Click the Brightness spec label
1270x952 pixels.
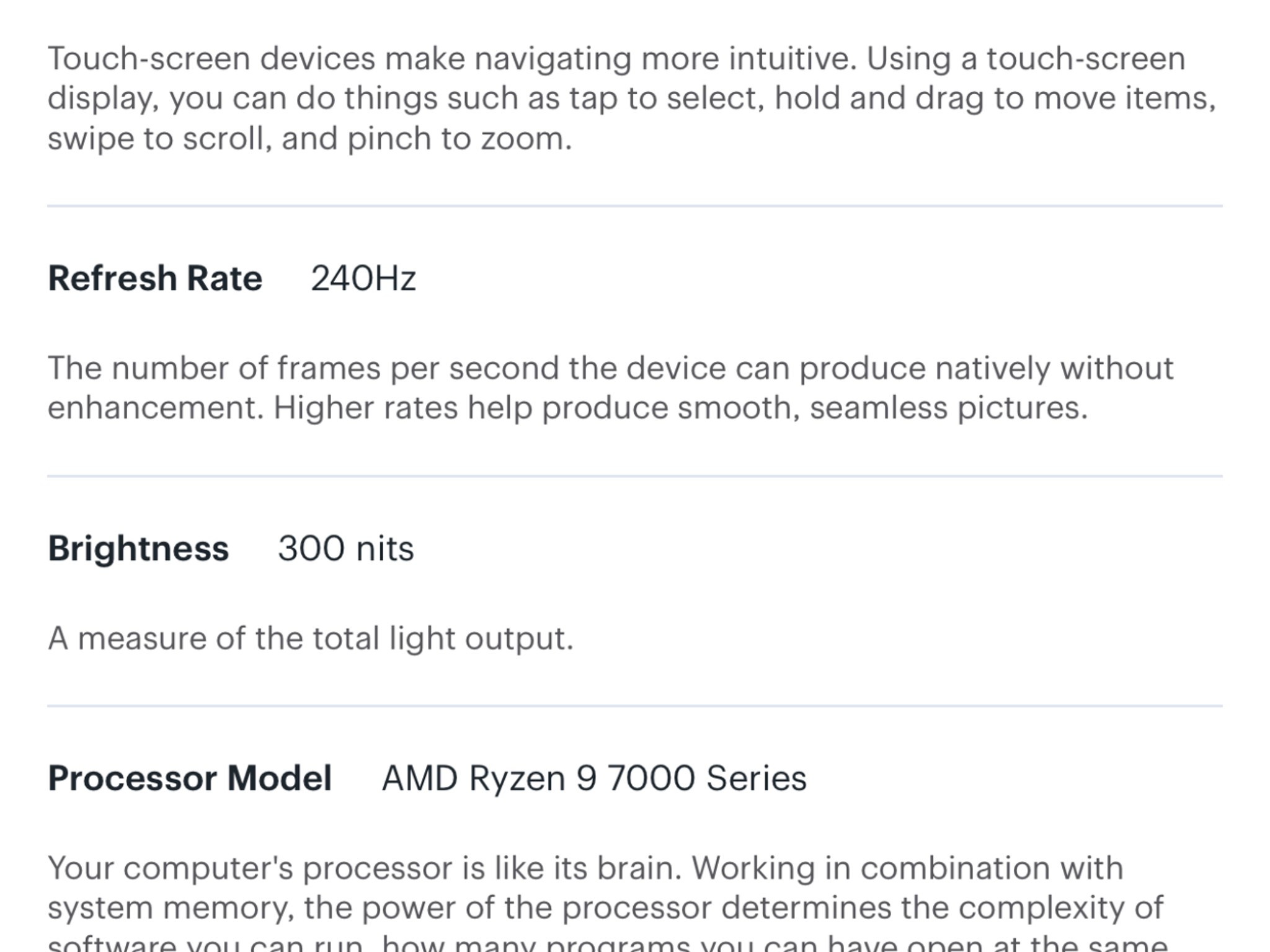(138, 549)
